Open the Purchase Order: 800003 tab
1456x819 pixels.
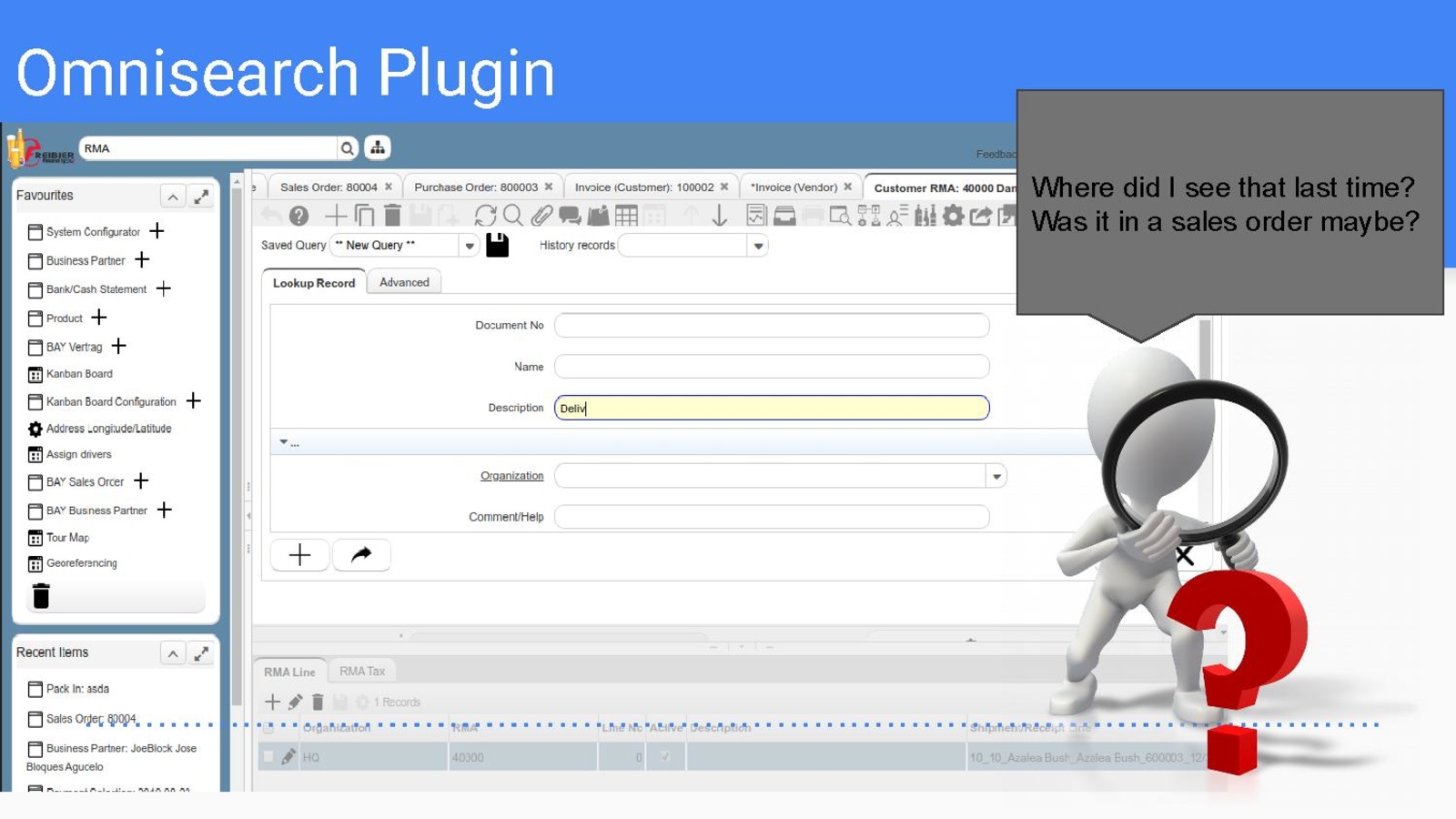pyautogui.click(x=476, y=187)
